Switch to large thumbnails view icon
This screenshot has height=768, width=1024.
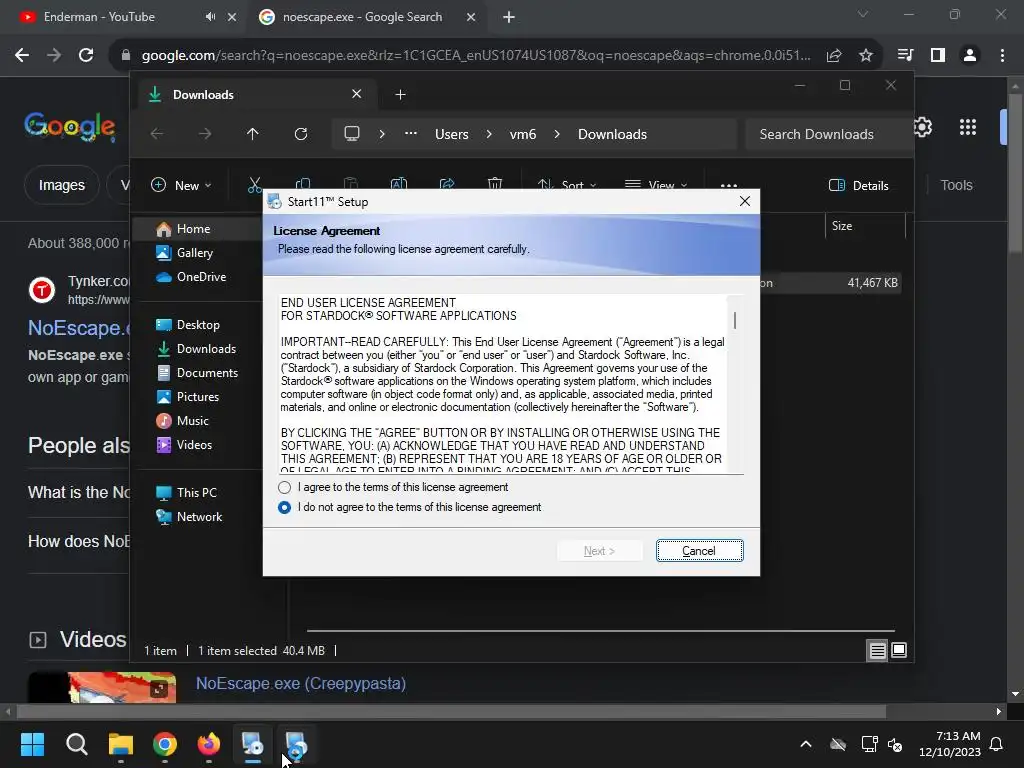899,650
